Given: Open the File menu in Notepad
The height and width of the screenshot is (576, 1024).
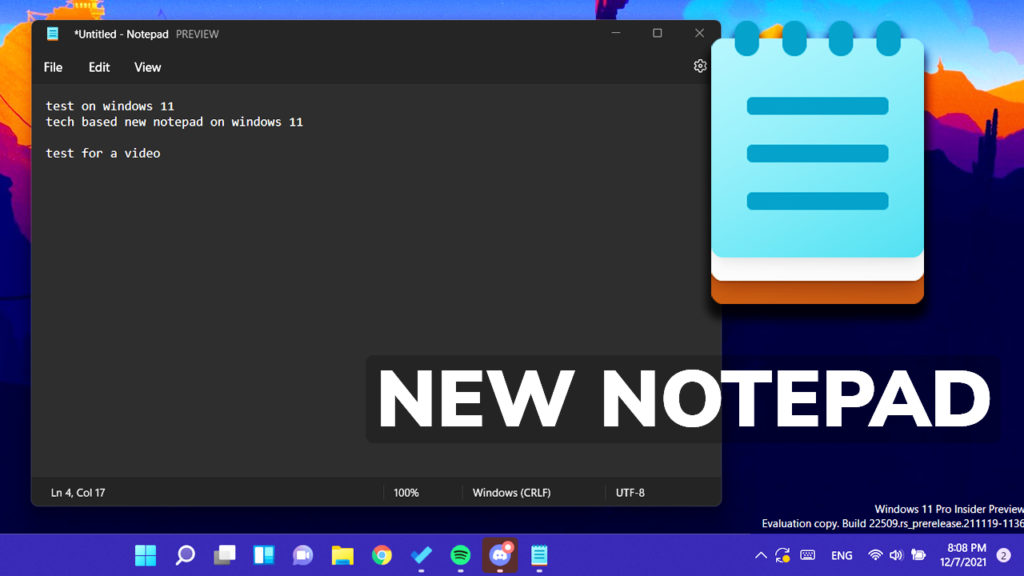Looking at the screenshot, I should click(52, 67).
